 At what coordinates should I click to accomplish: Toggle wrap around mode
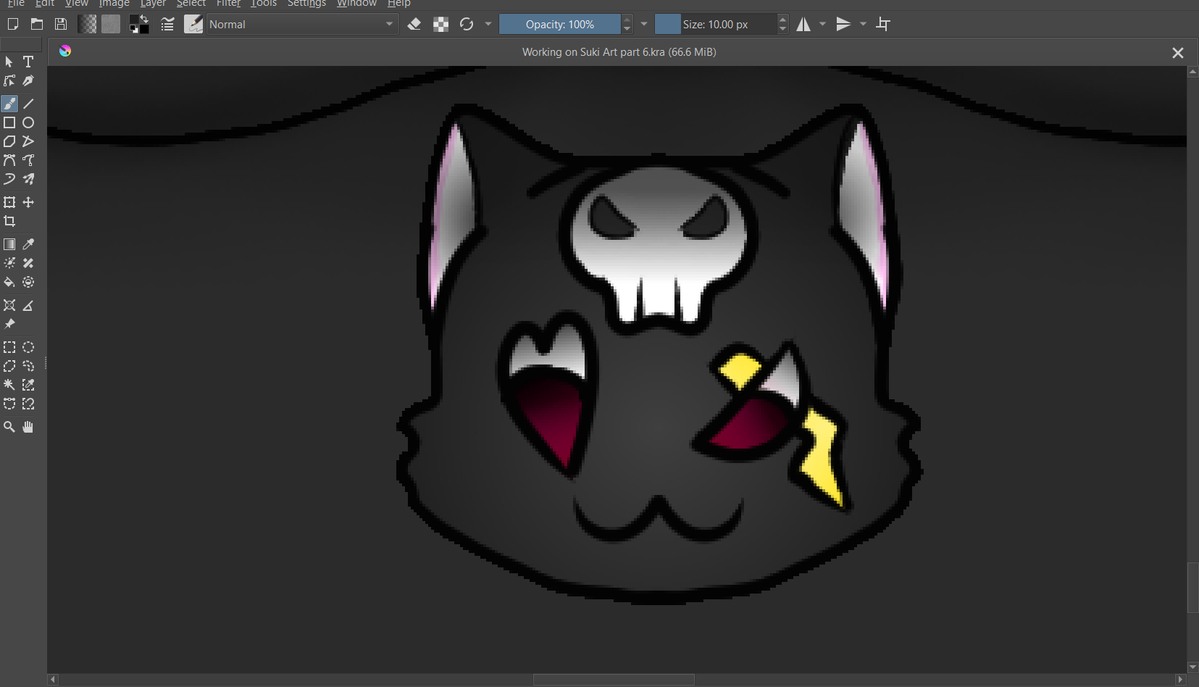(883, 24)
